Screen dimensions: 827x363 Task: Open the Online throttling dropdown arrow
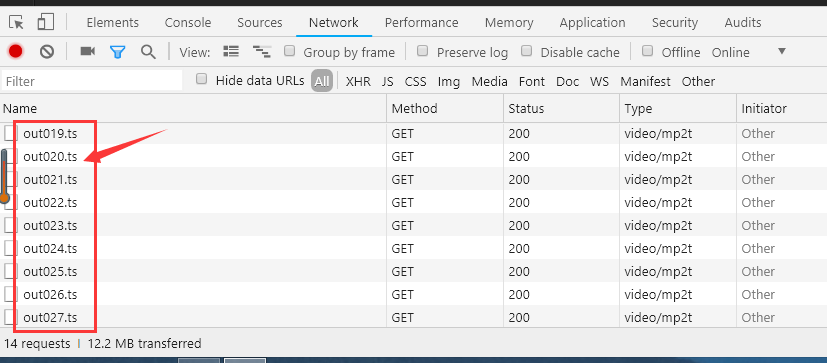click(782, 52)
